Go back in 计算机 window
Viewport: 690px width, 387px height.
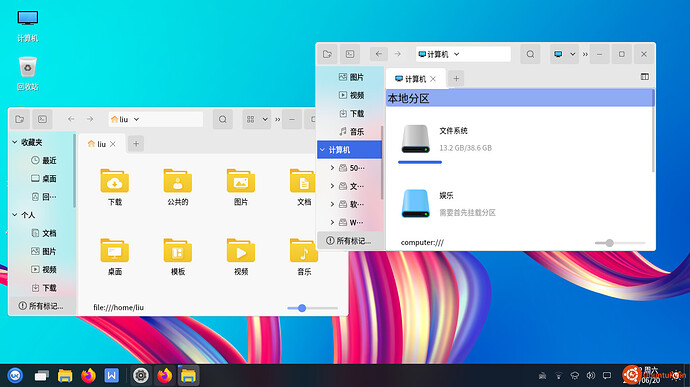(379, 54)
